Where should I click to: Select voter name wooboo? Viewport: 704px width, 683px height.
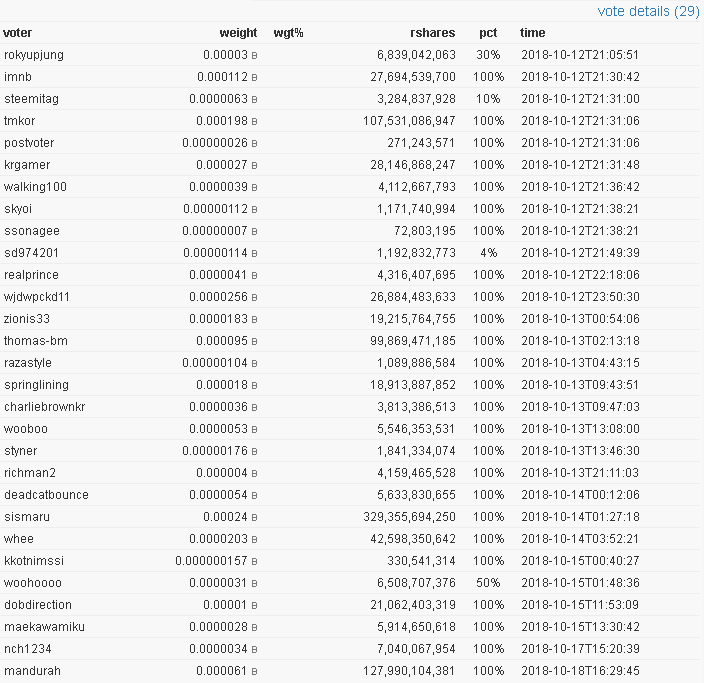26,429
